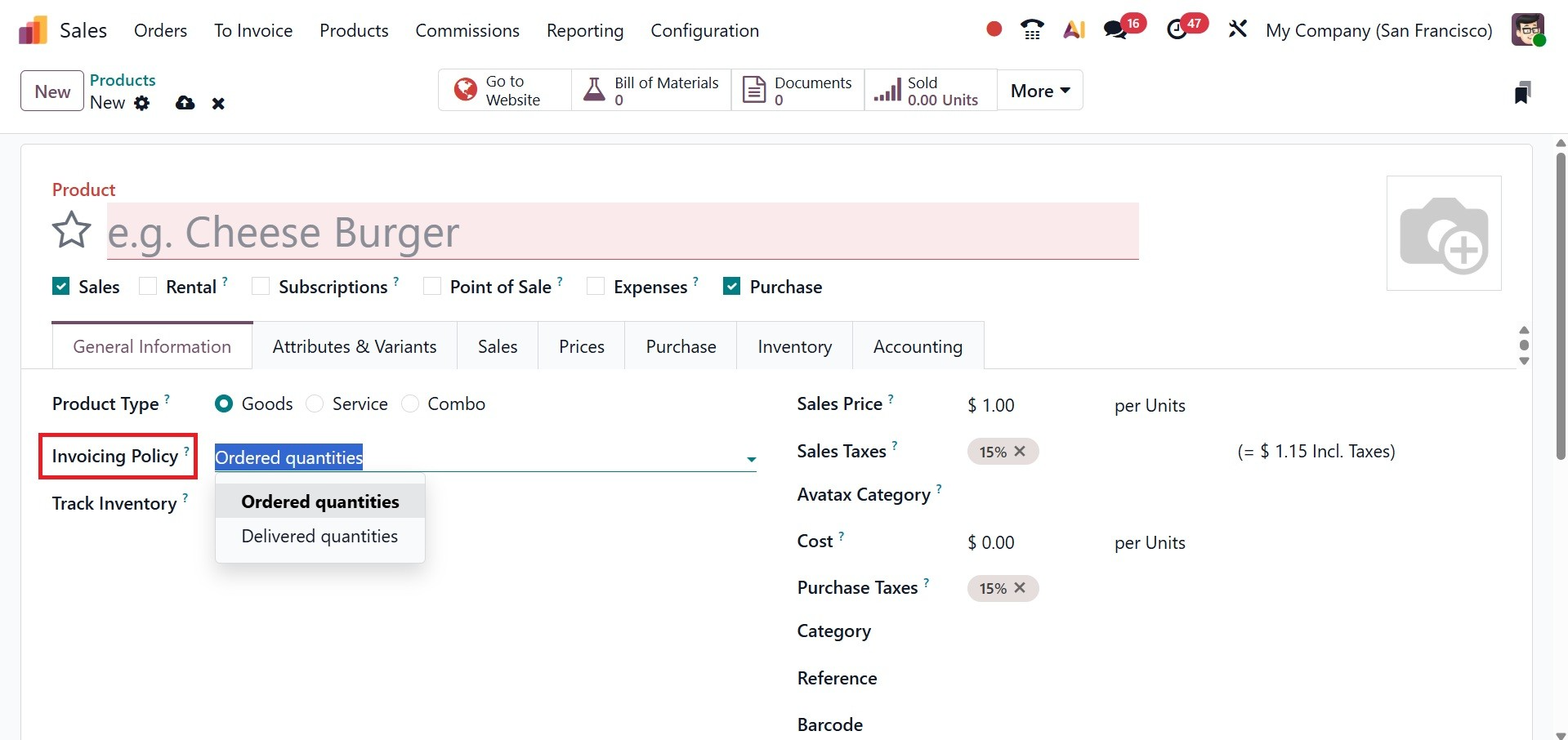Image resolution: width=1568 pixels, height=740 pixels.
Task: Remove the 15% sales tax tag
Action: (1020, 452)
